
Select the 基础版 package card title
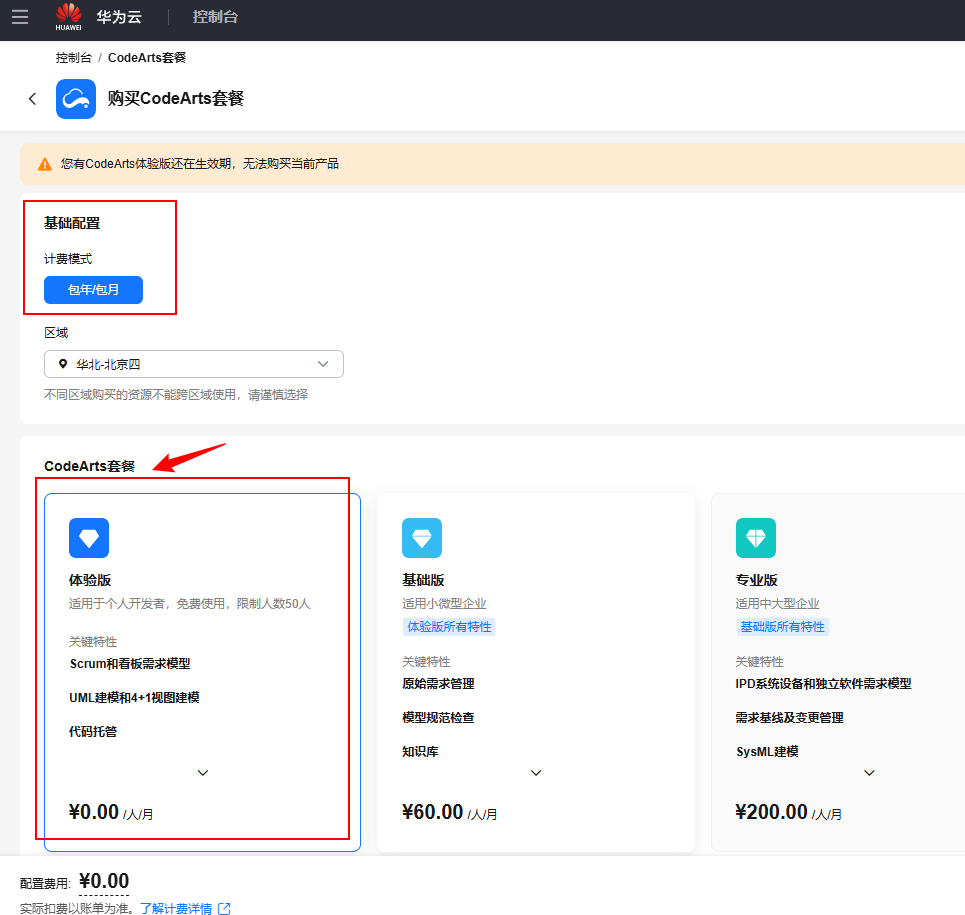click(423, 580)
